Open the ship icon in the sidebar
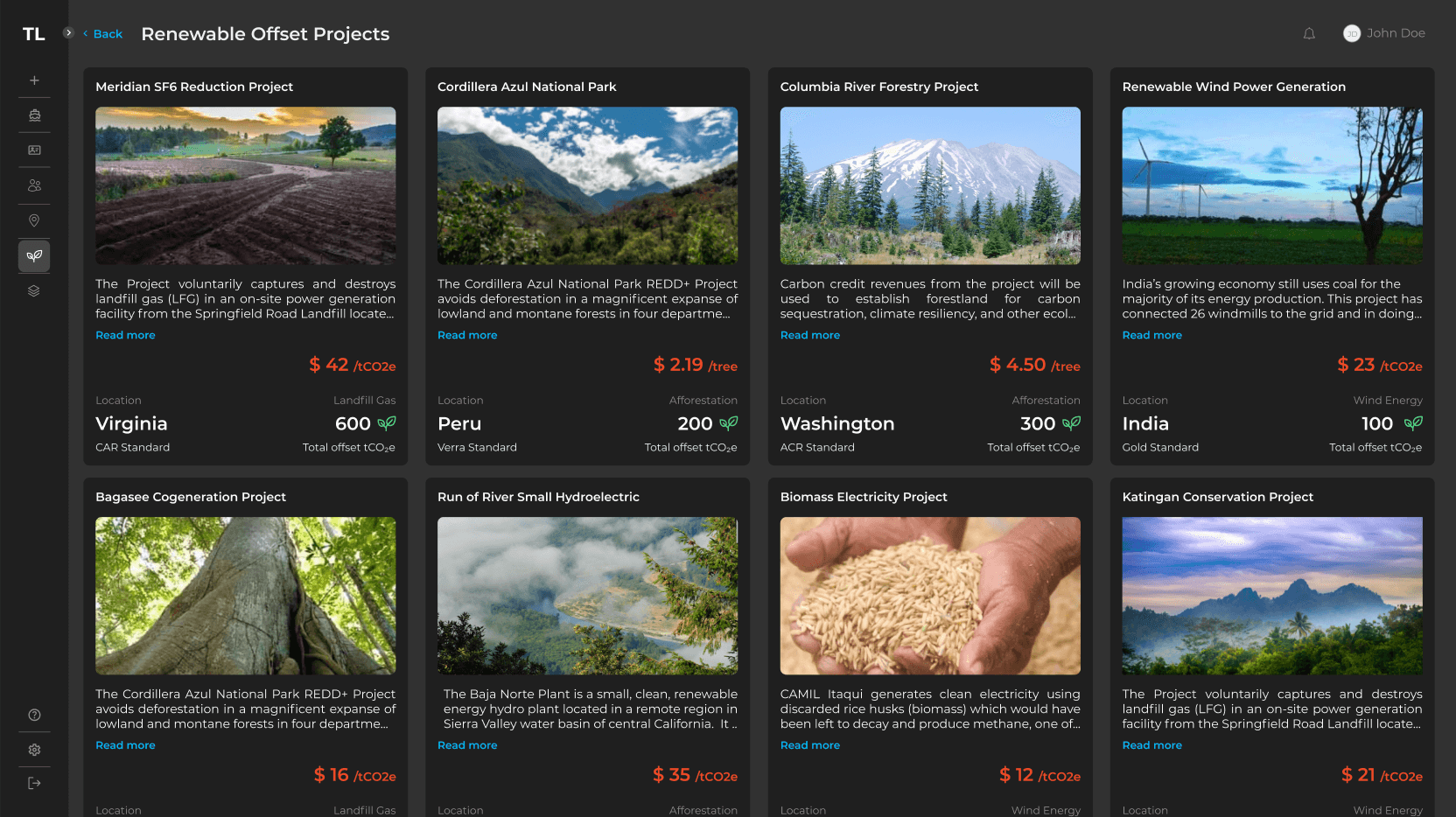1456x817 pixels. 34,115
